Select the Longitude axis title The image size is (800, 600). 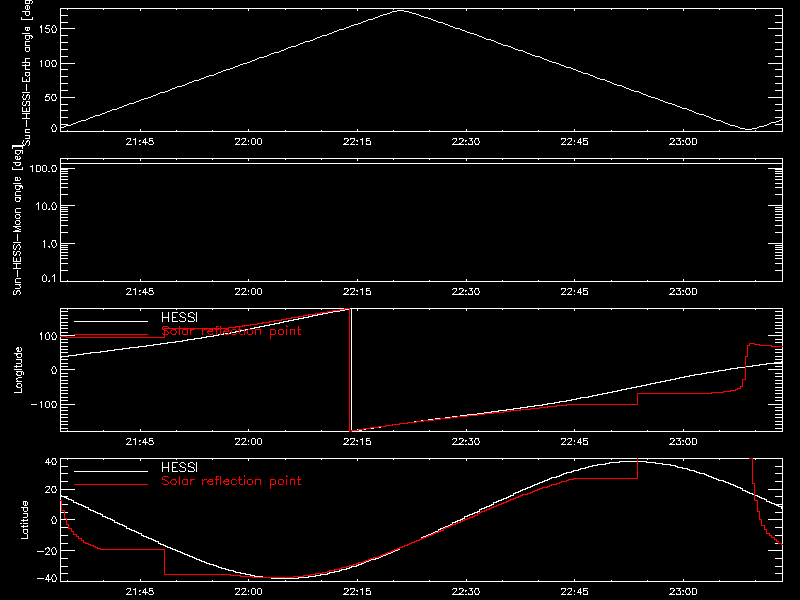click(x=18, y=370)
